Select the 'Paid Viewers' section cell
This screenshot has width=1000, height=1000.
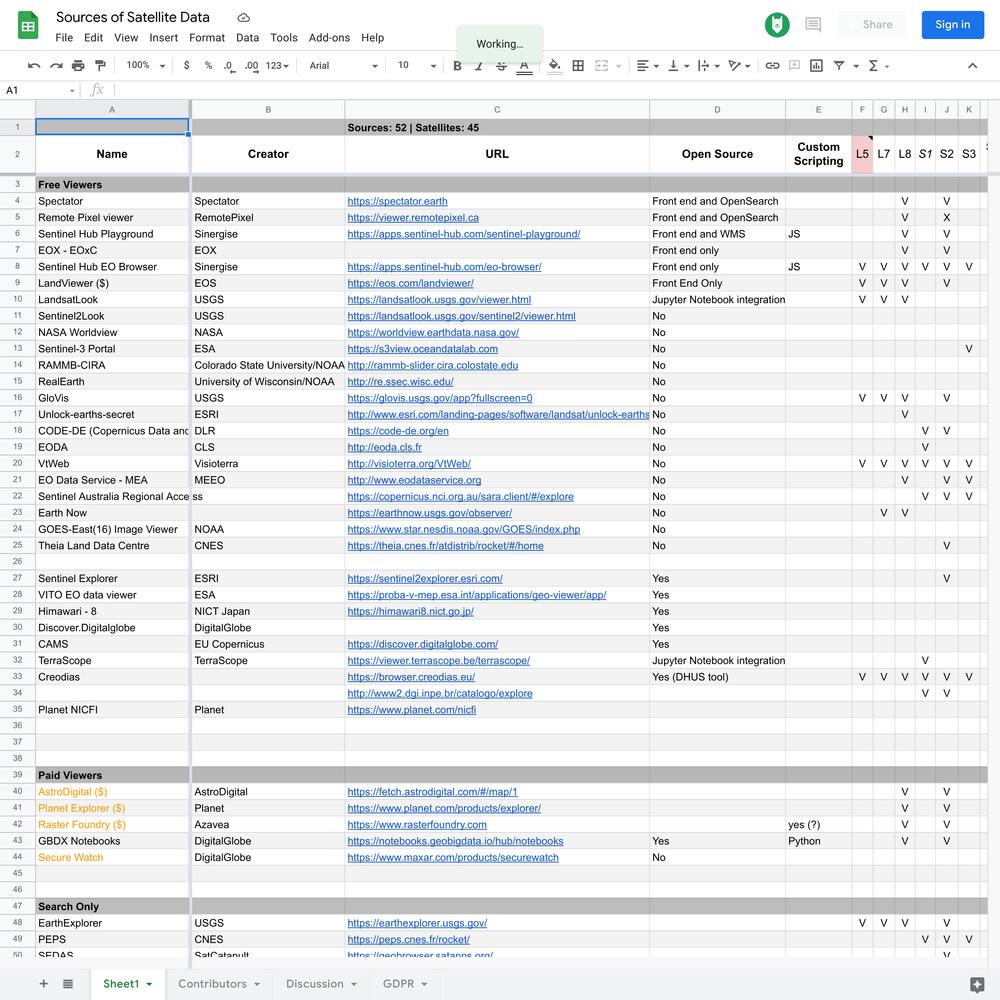[112, 775]
